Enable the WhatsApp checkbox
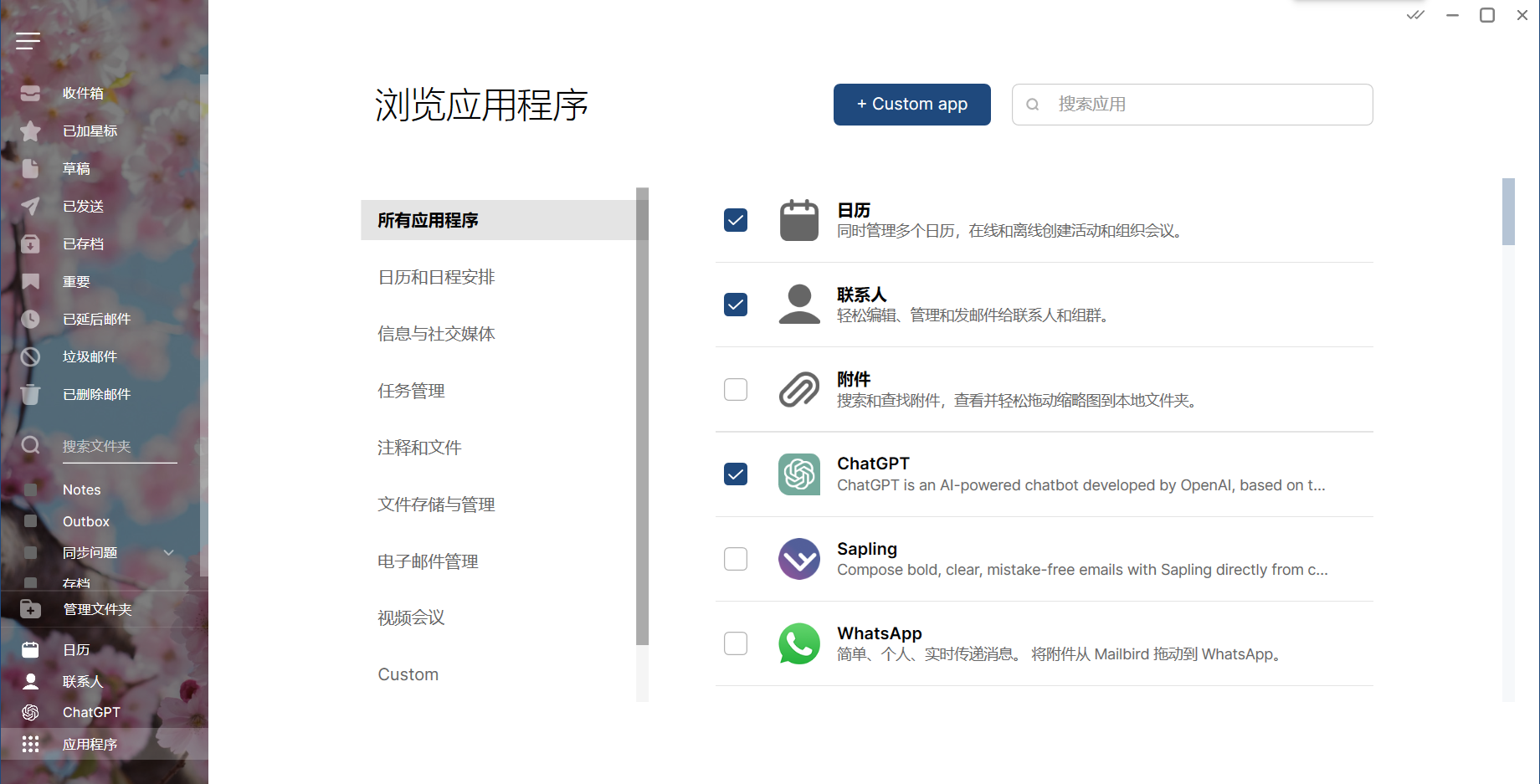The width and height of the screenshot is (1540, 784). coord(736,643)
